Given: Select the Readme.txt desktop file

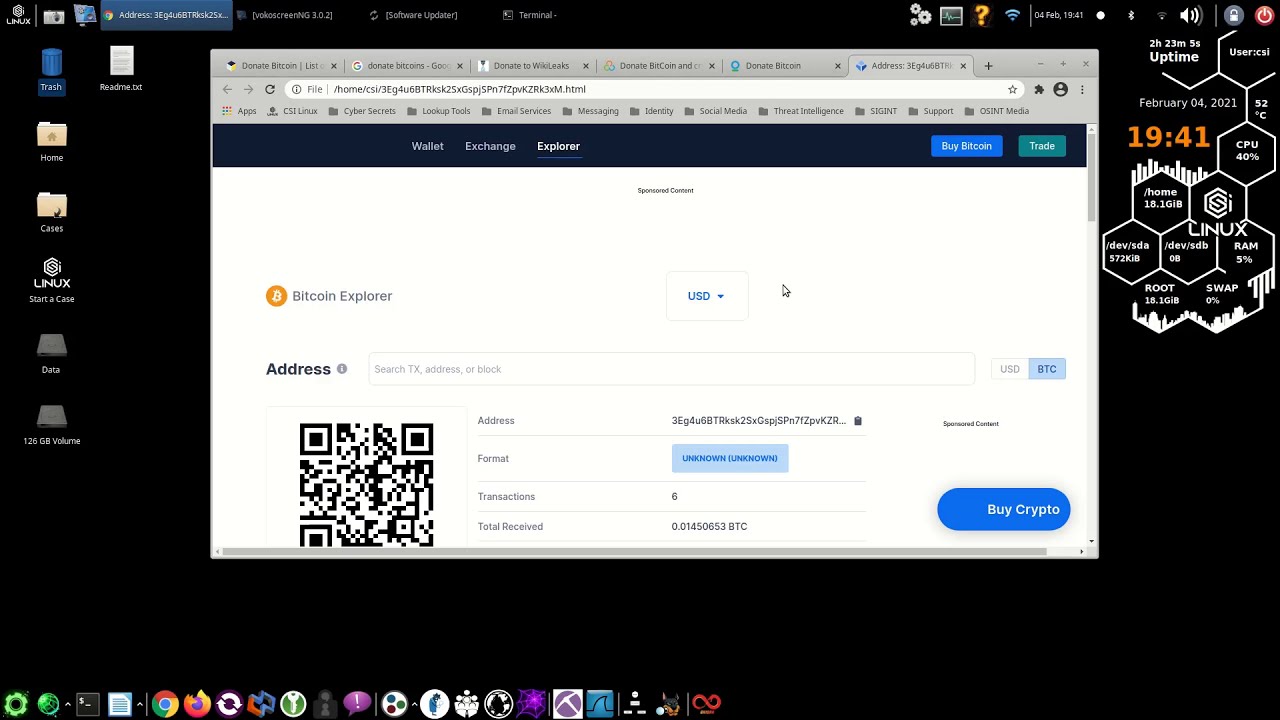Looking at the screenshot, I should click(x=121, y=70).
